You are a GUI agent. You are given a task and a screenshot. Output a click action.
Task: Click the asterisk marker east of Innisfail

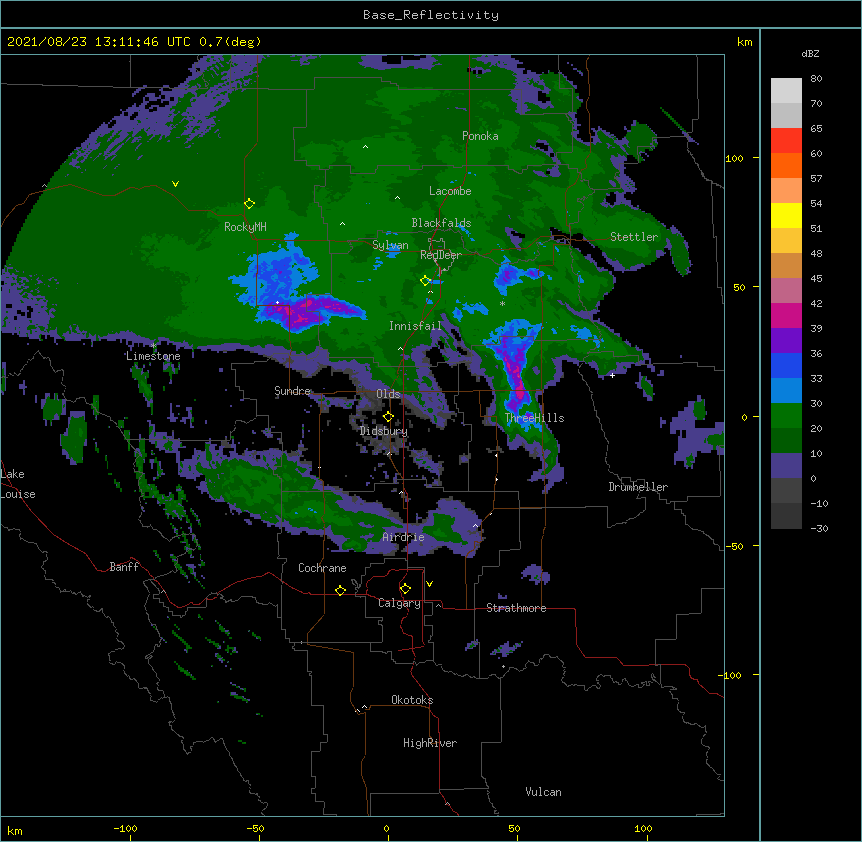pyautogui.click(x=502, y=303)
